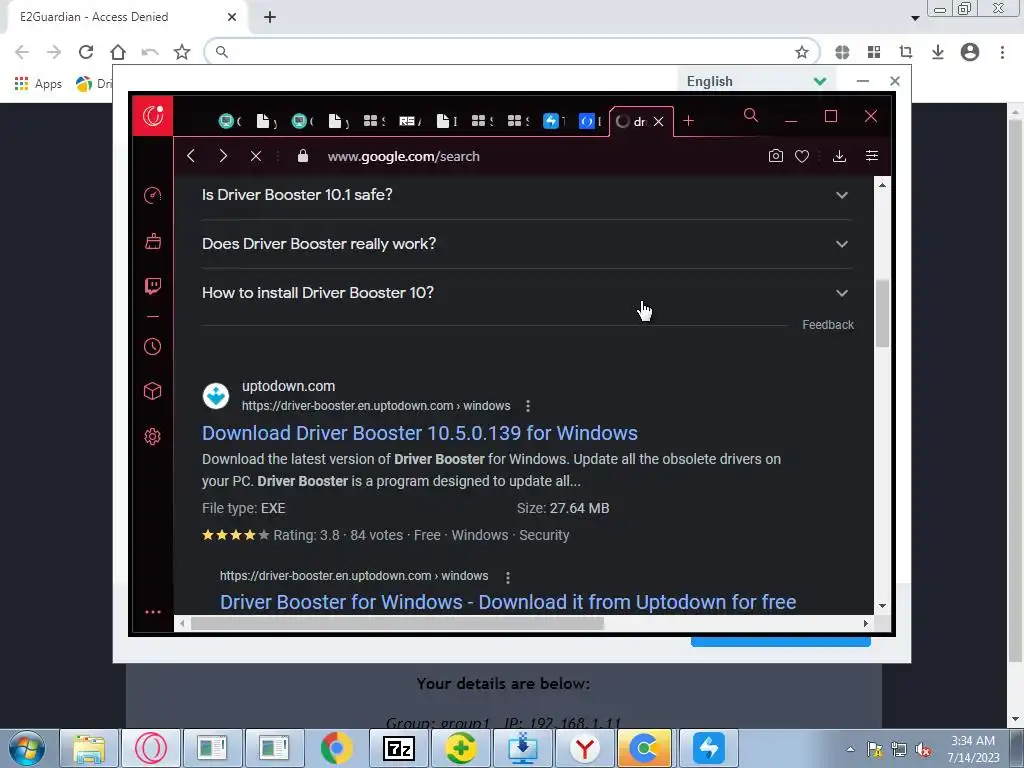Open 'Driver Booster for Windows - Download it' link
Viewport: 1024px width, 768px height.
(x=508, y=602)
